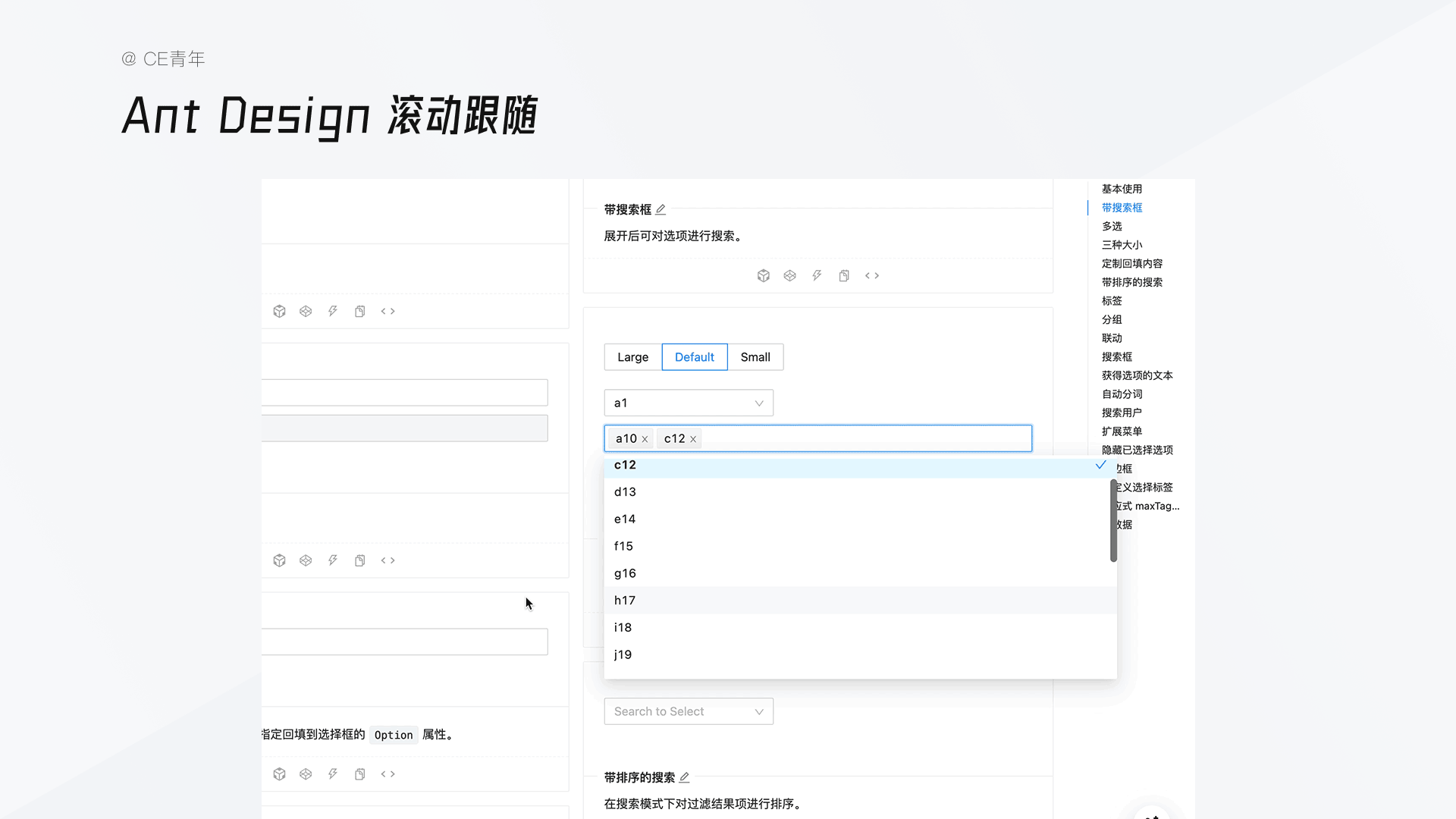Deselect c12 in the dropdown list
Image resolution: width=1456 pixels, height=819 pixels.
click(x=861, y=466)
